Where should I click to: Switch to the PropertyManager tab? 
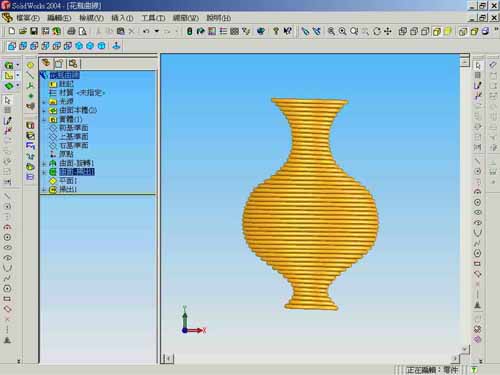59,63
